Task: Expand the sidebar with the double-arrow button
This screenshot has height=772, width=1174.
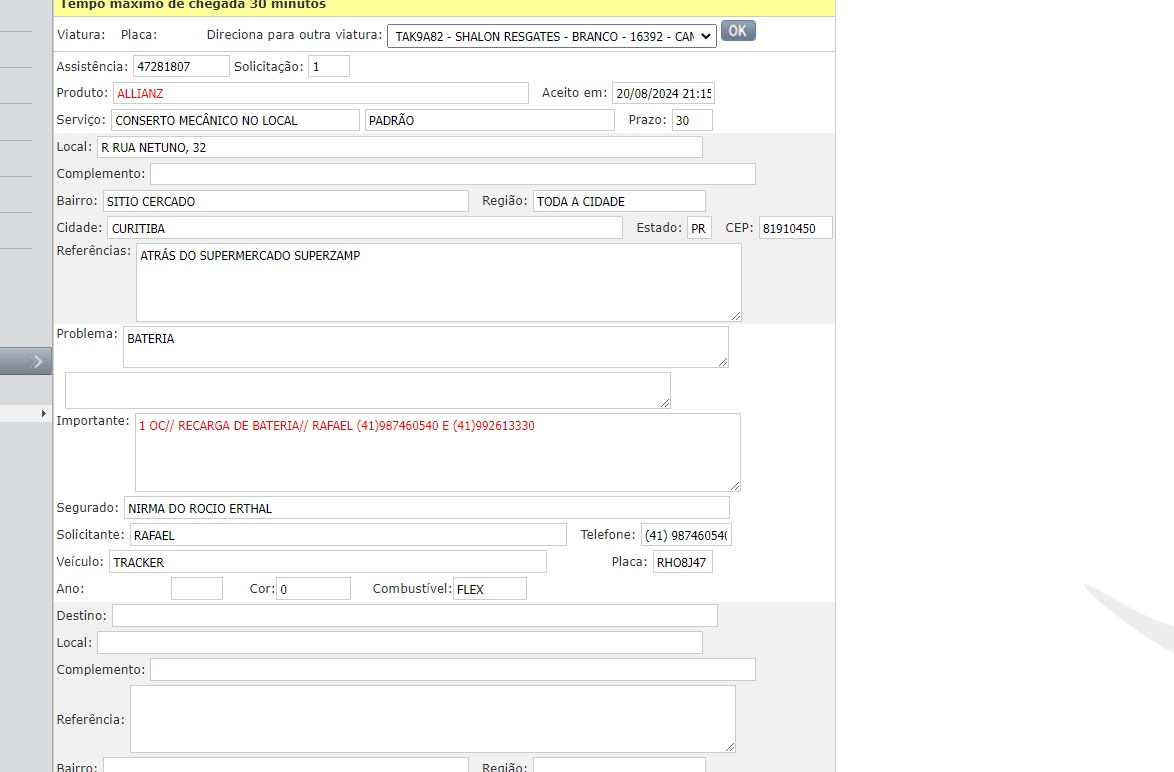Action: tap(26, 362)
